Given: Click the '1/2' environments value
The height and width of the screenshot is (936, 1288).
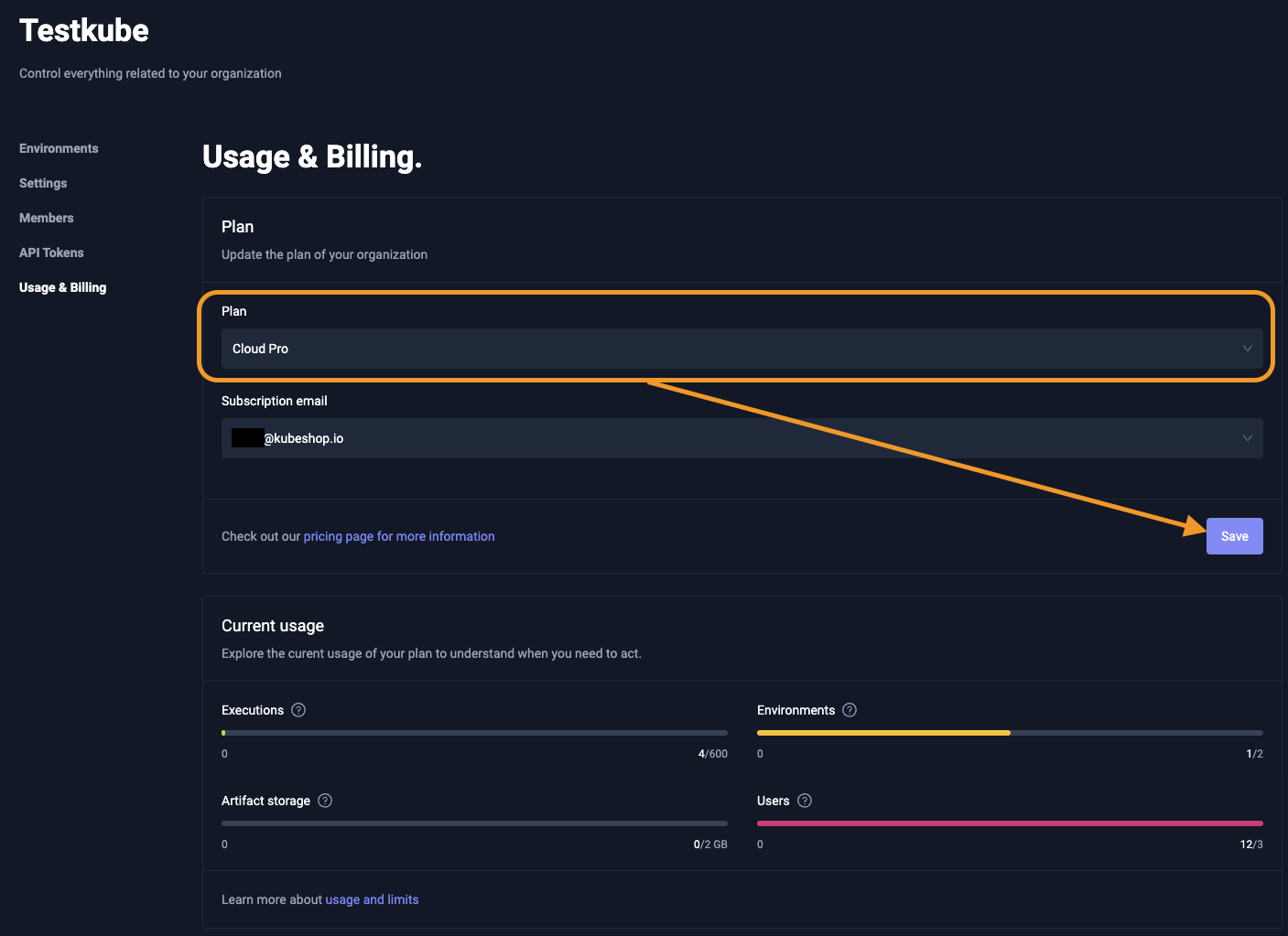Looking at the screenshot, I should pos(1254,754).
